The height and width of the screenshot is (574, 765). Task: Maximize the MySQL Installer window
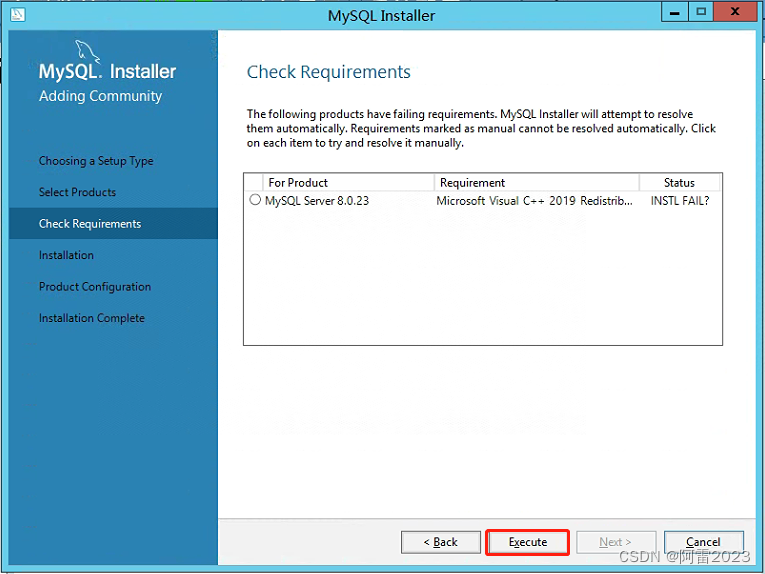(701, 13)
